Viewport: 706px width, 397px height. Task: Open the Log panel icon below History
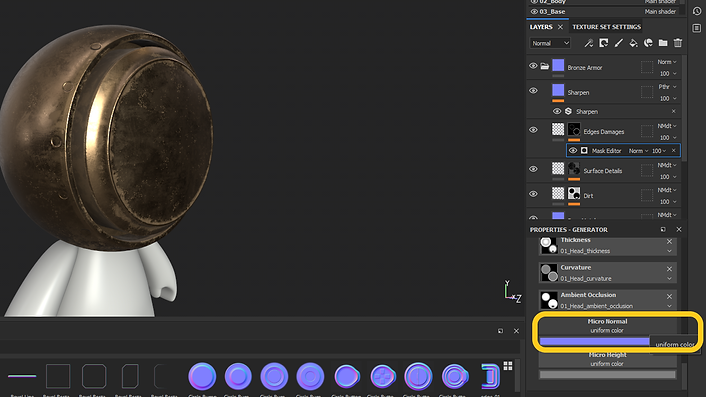click(x=697, y=28)
